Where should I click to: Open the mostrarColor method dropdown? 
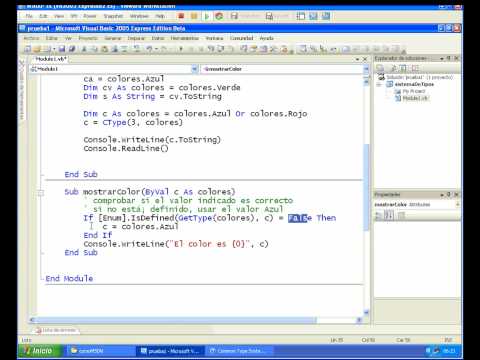coord(366,69)
